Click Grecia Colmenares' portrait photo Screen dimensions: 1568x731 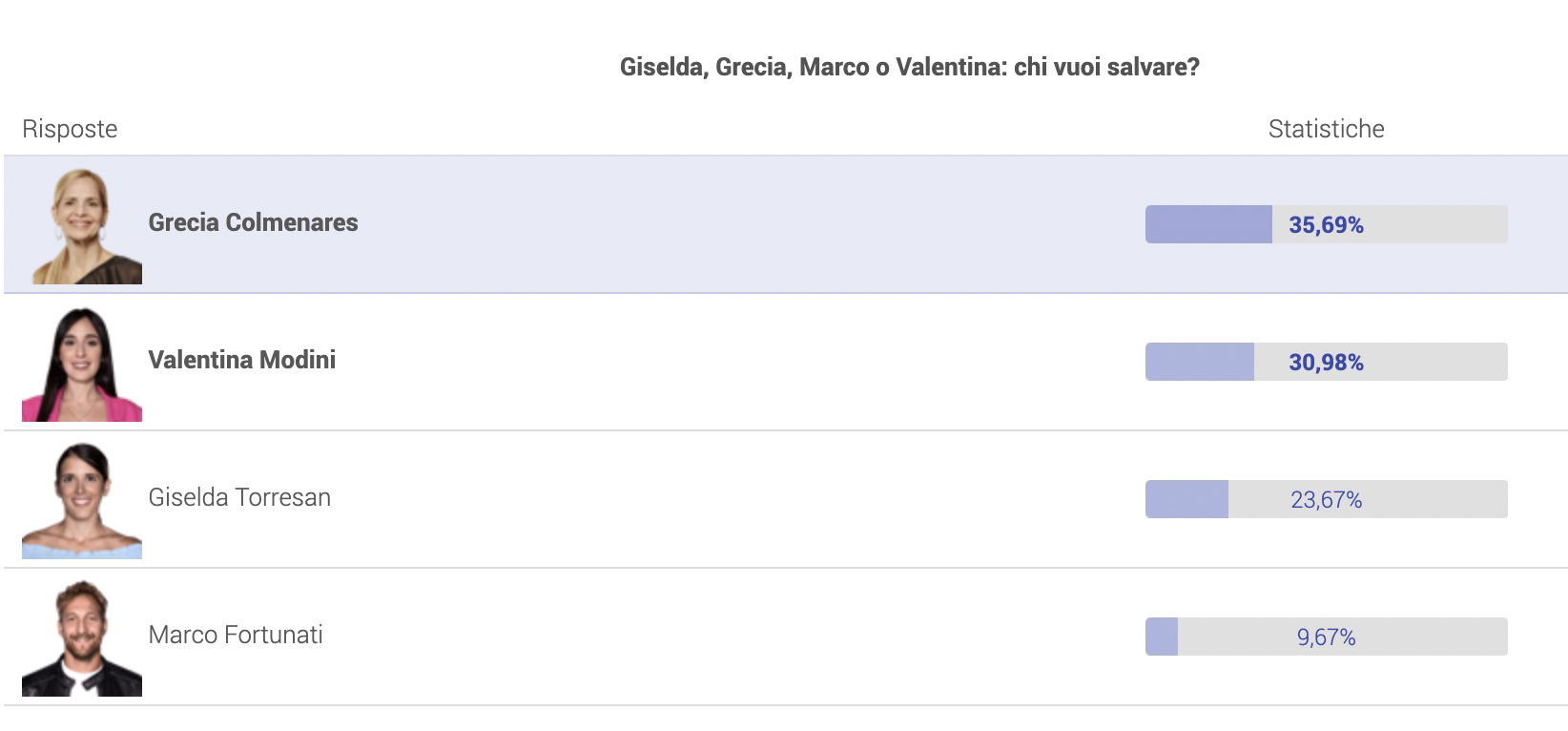point(82,225)
